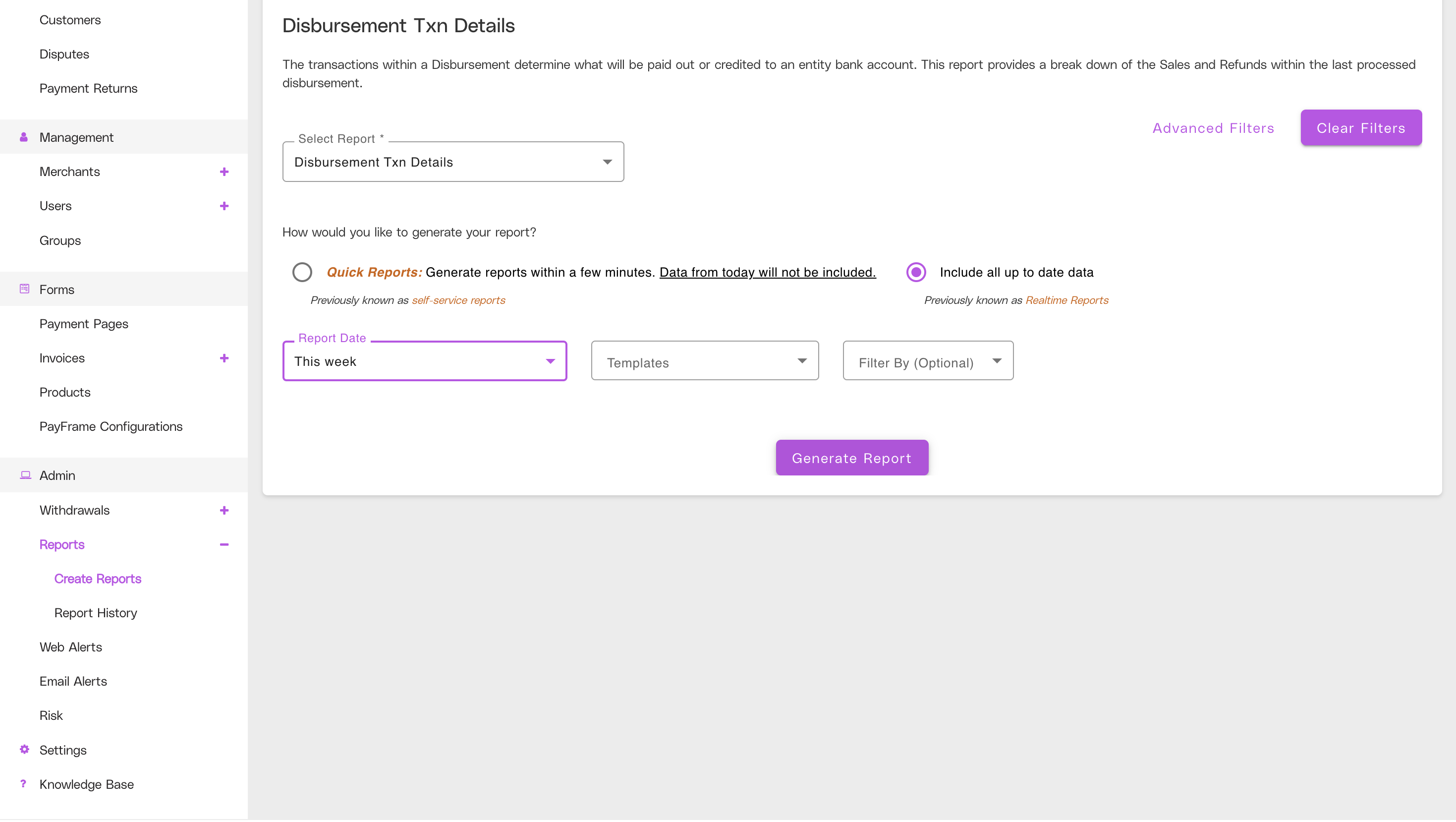Open PayFrame Configurations
Screen dimensions: 1456x822
click(x=111, y=426)
